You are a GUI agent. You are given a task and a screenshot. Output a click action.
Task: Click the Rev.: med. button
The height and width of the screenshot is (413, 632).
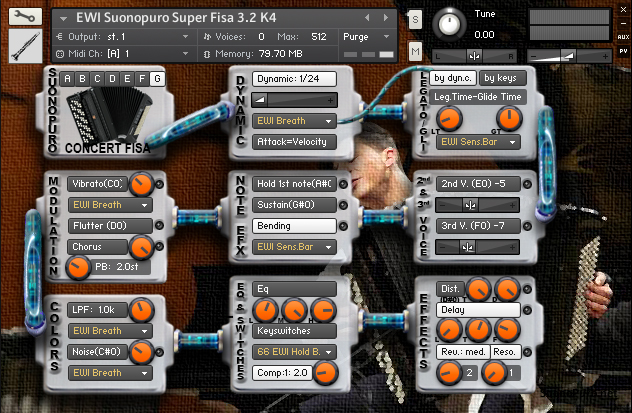pos(464,352)
